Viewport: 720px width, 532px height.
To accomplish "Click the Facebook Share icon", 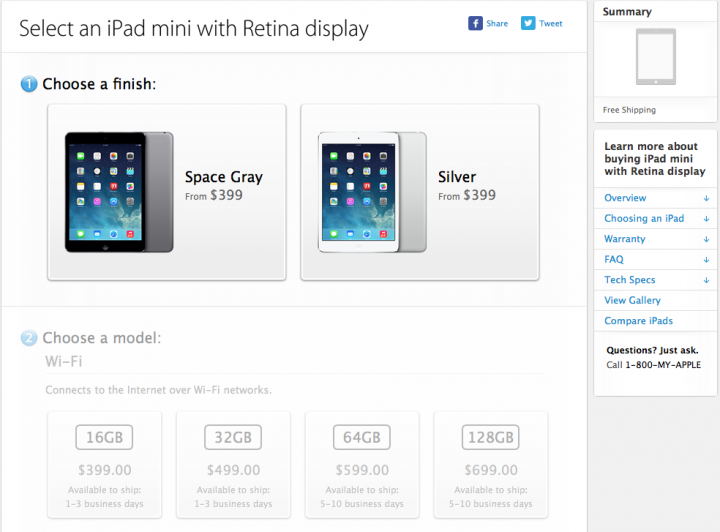I will coord(476,23).
